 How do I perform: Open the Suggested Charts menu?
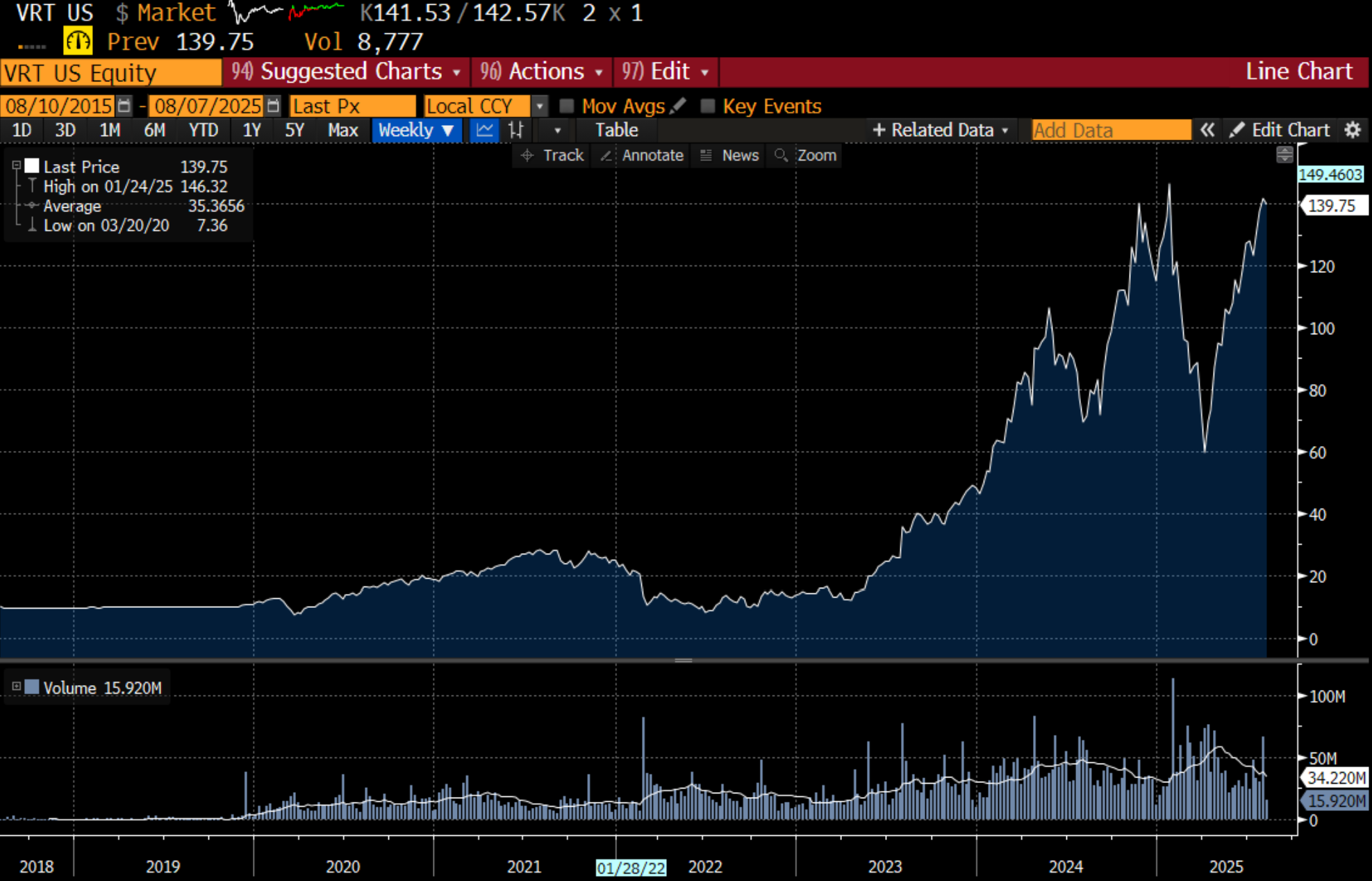346,72
